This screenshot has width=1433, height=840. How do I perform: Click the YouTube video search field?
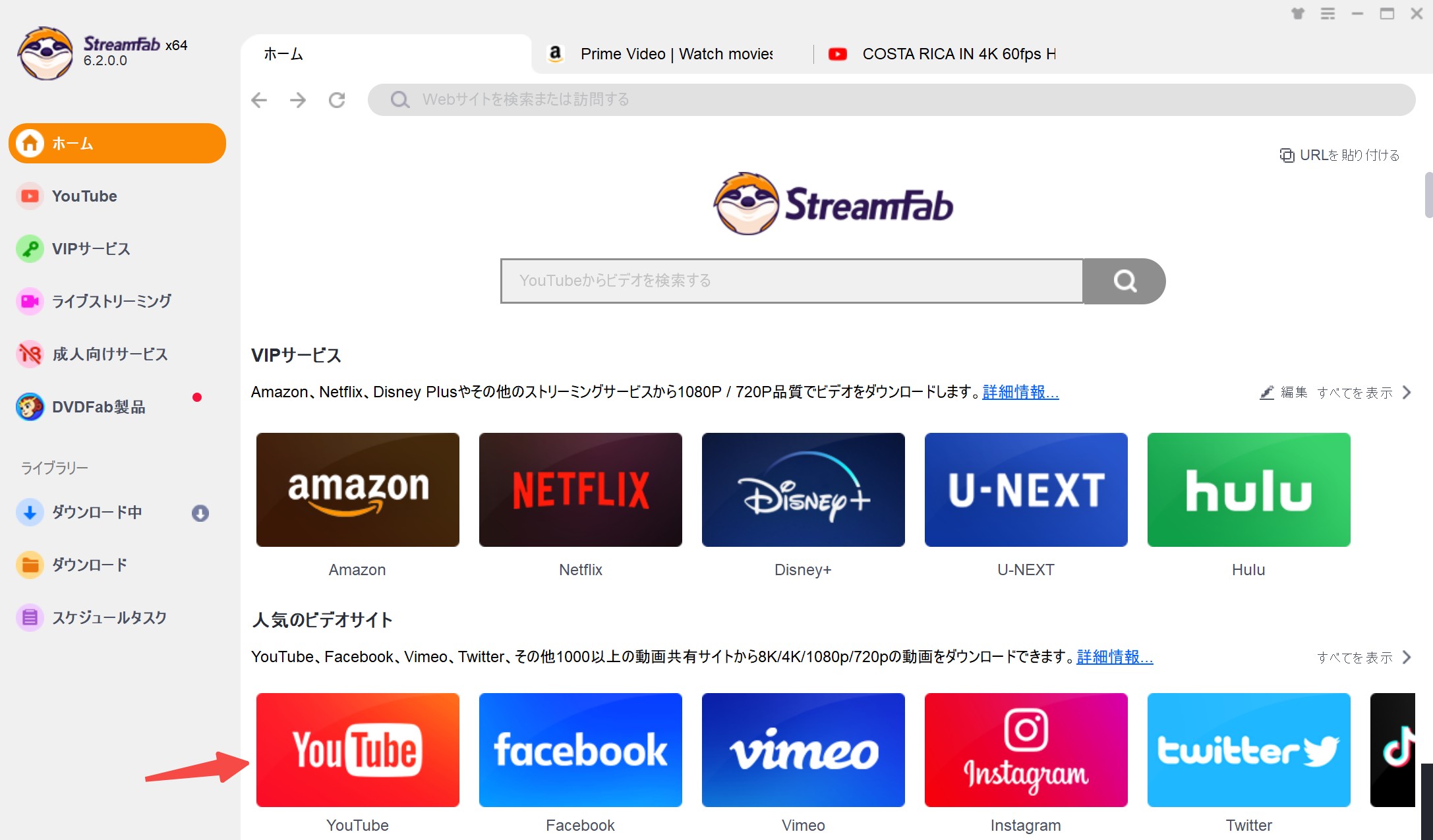792,281
